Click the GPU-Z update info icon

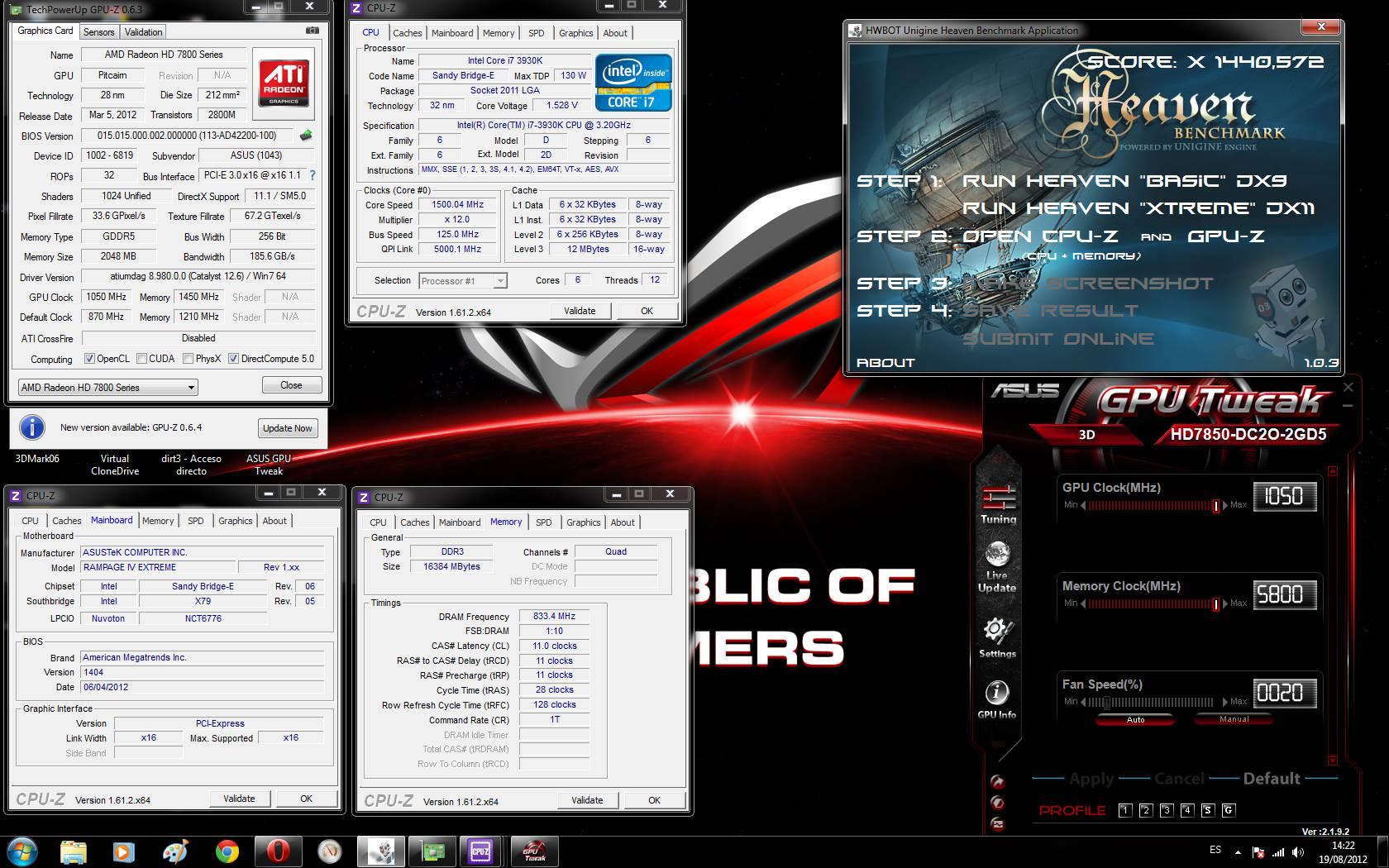32,427
